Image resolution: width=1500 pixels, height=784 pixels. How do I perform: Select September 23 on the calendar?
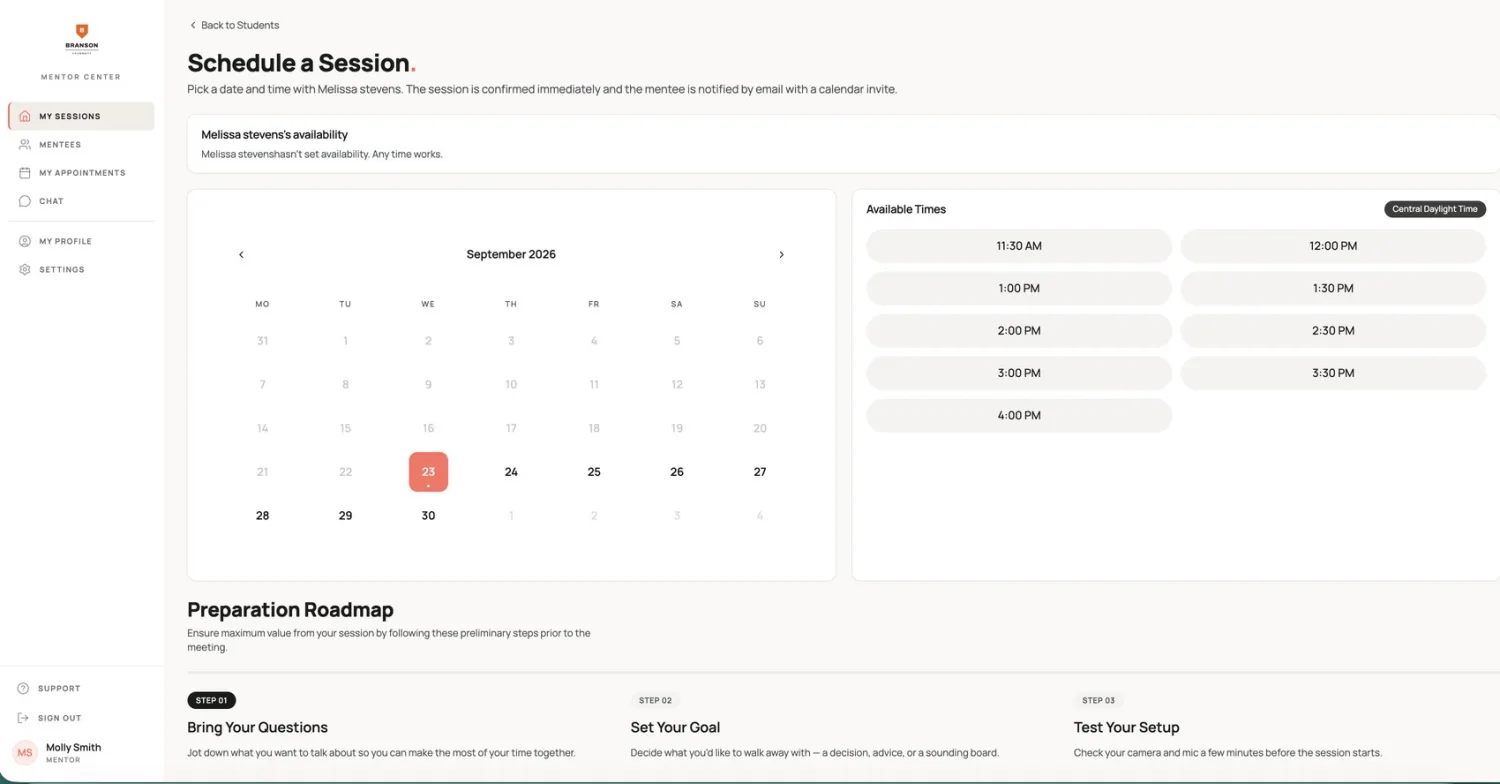pos(428,472)
